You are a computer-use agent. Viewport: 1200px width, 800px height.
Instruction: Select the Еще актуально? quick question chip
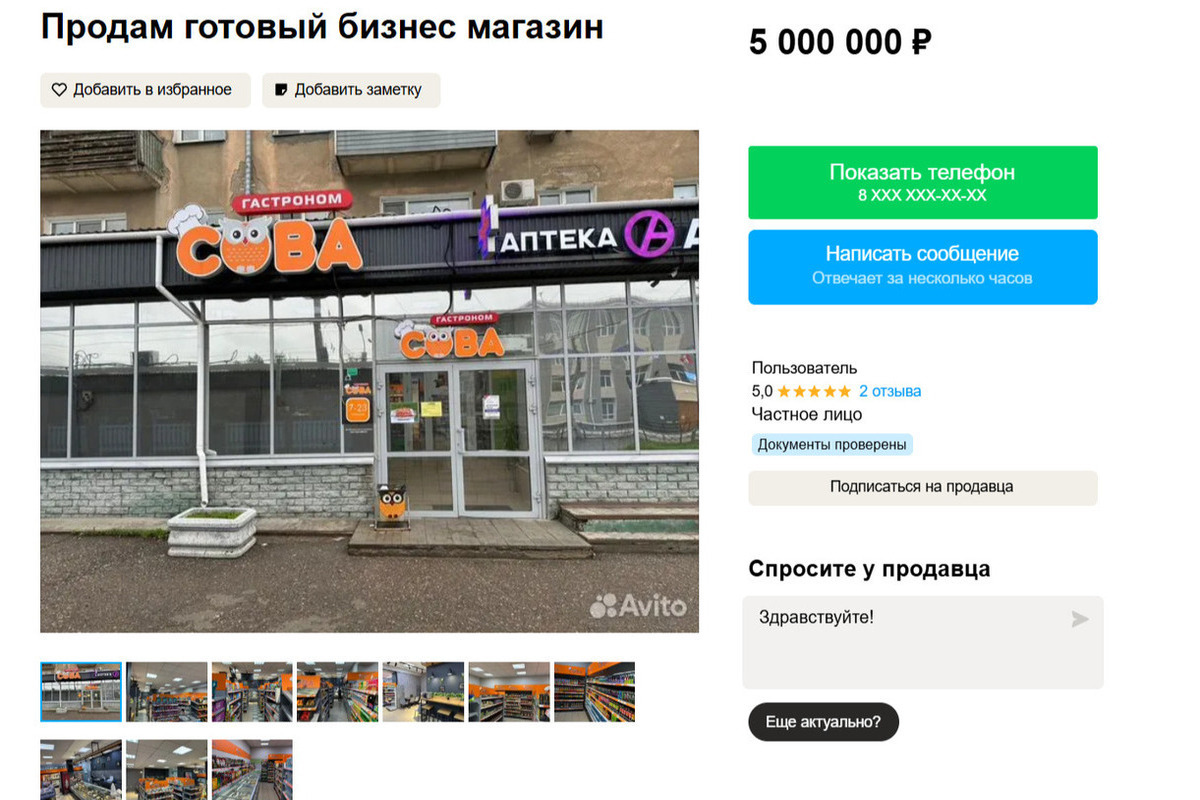coord(823,722)
